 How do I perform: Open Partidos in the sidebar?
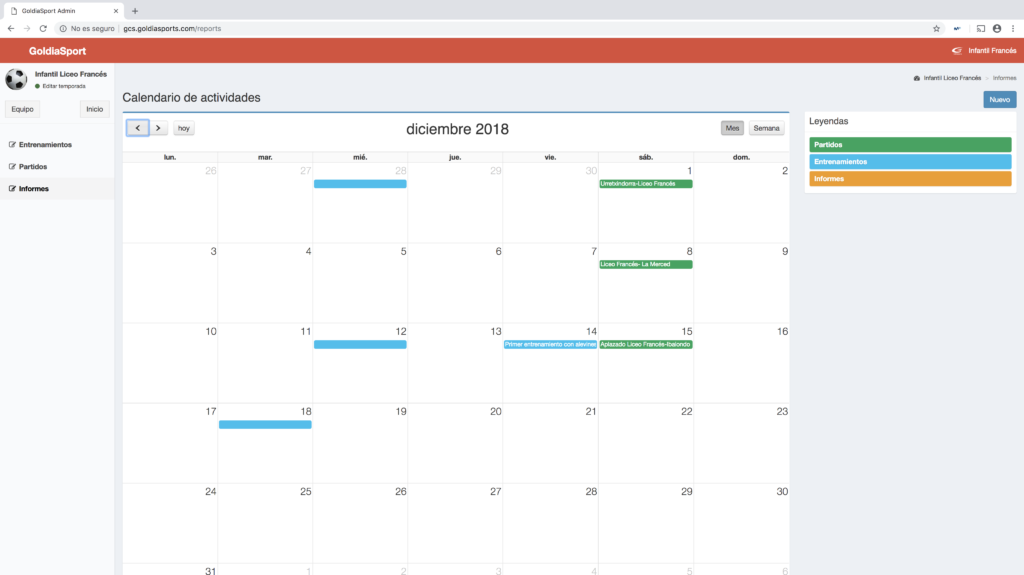(x=33, y=167)
